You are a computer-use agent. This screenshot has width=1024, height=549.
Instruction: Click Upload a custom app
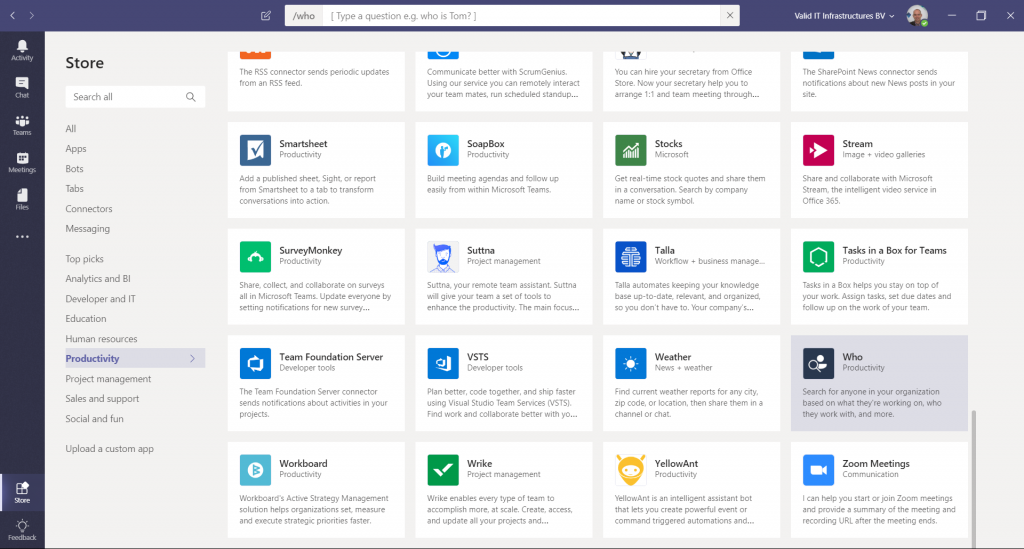click(109, 448)
